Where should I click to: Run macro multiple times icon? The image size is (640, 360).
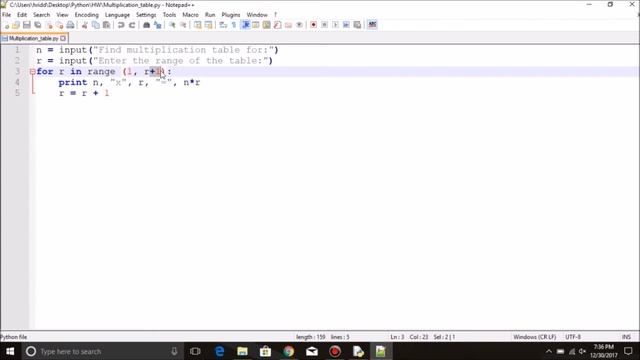pyautogui.click(x=346, y=25)
